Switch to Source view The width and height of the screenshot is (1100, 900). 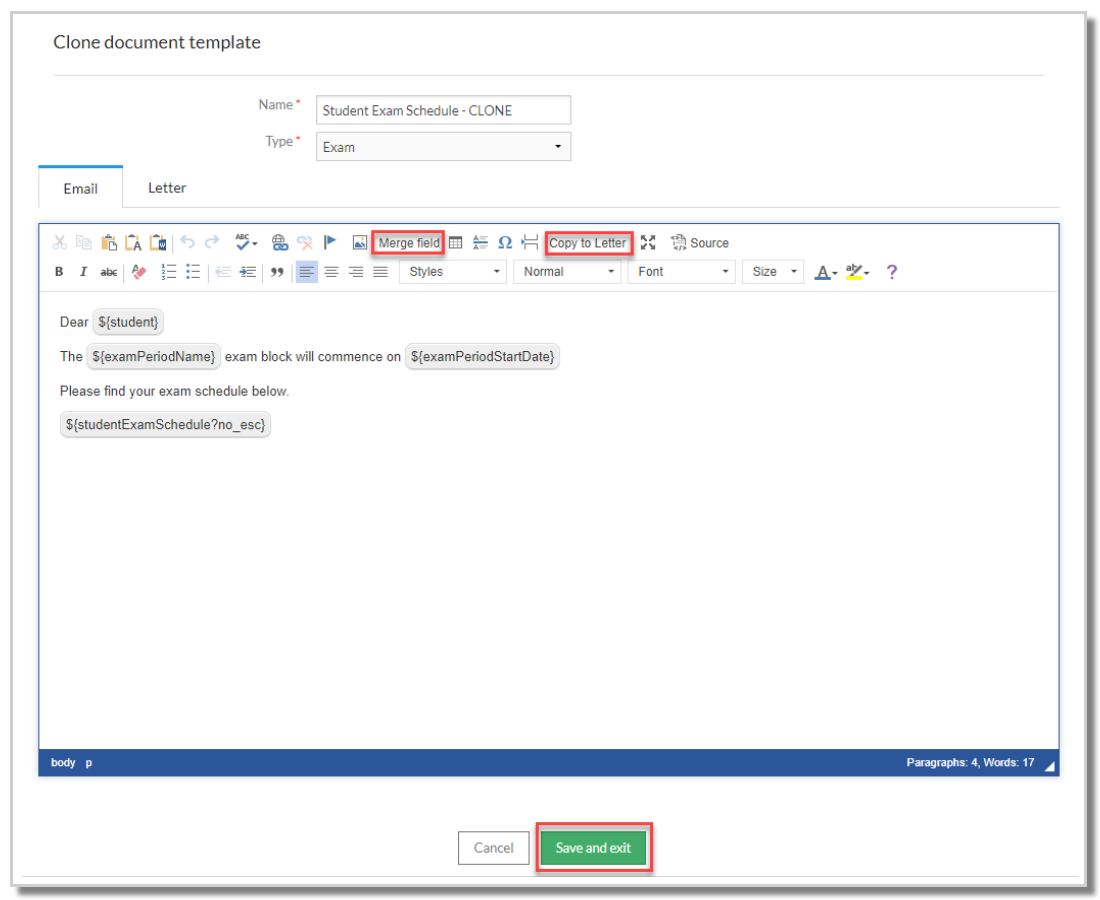[699, 243]
